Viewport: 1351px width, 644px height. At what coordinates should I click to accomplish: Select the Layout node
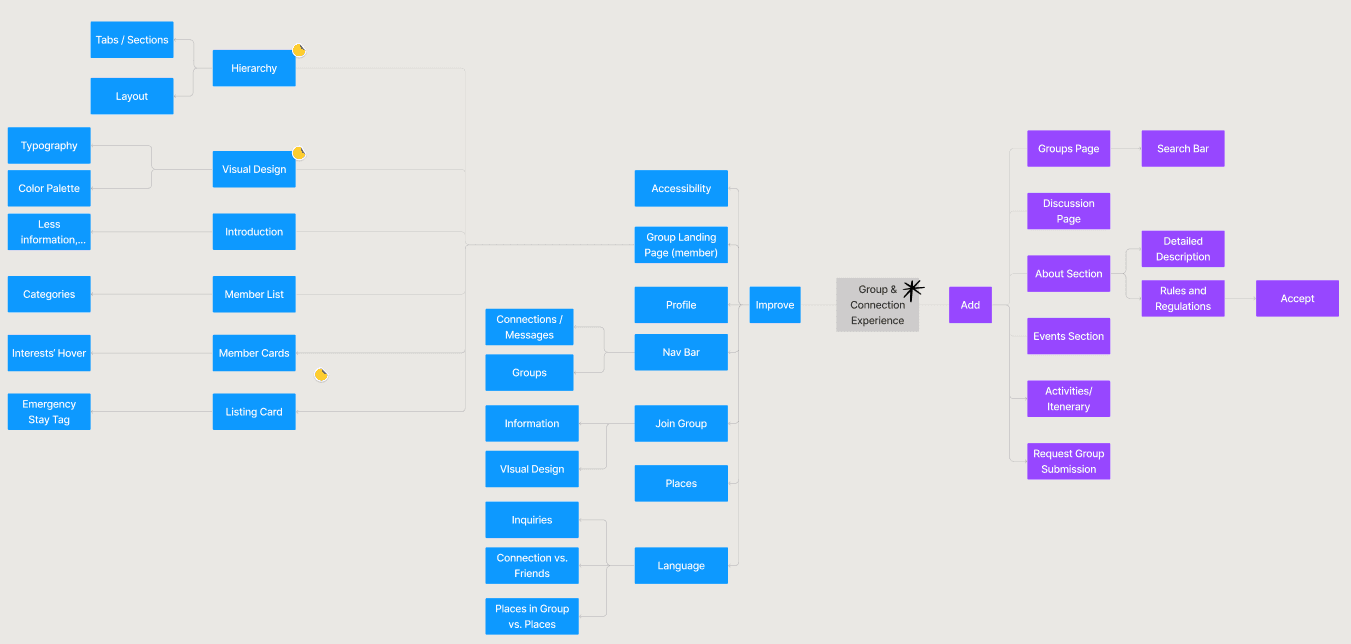132,96
